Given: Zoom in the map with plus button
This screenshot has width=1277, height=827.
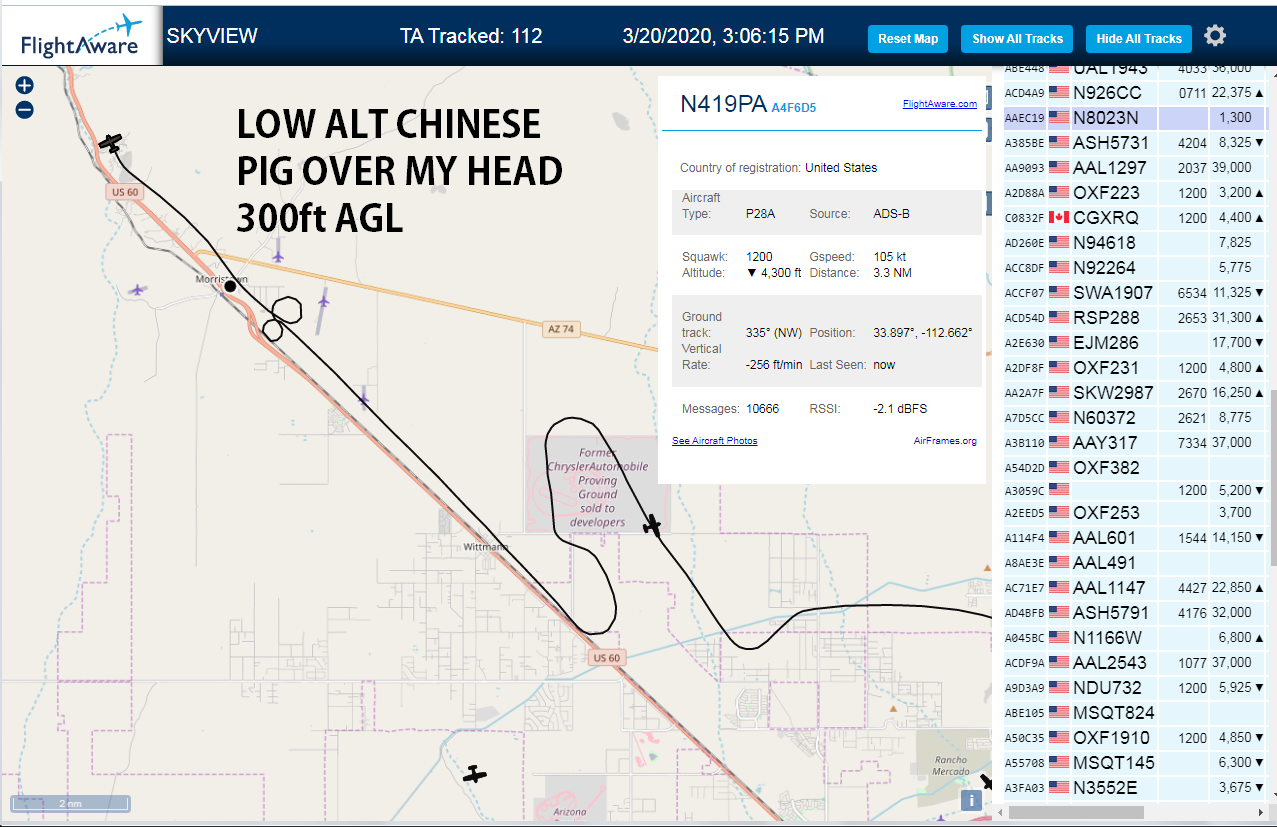Looking at the screenshot, I should pos(25,86).
